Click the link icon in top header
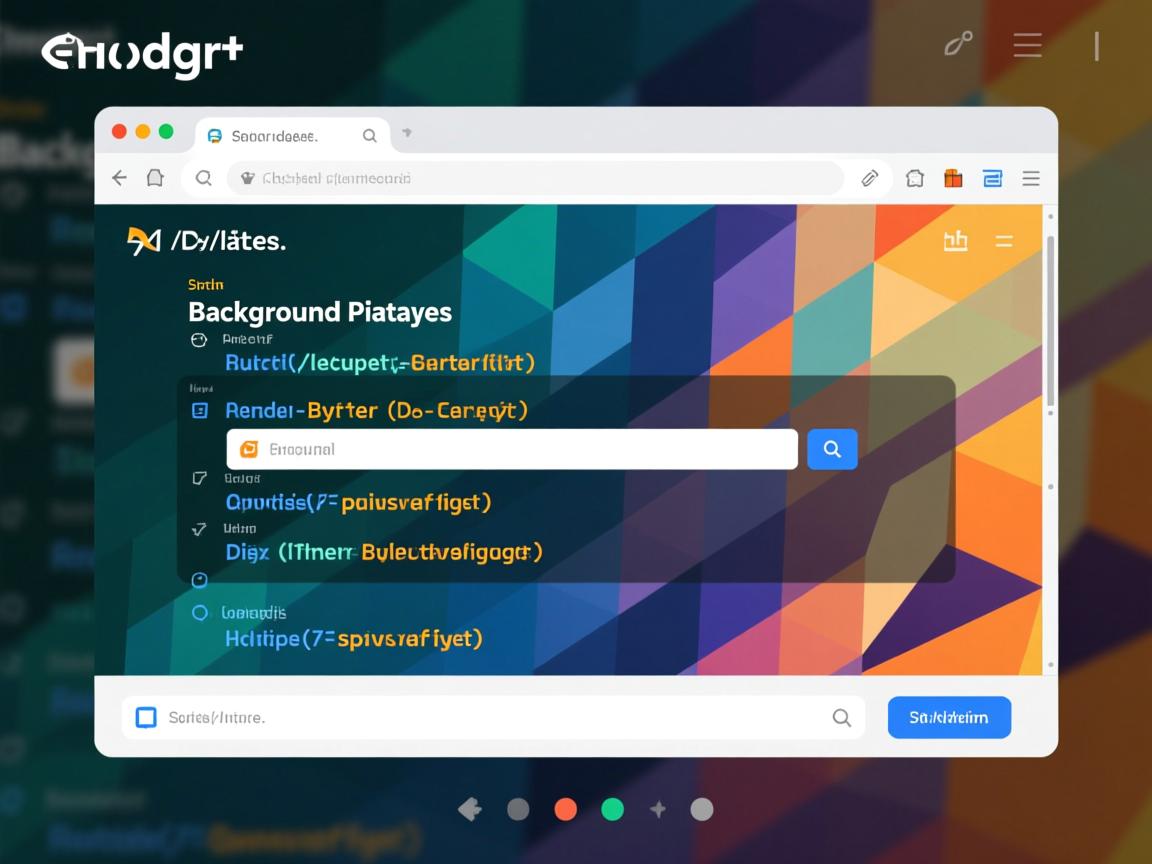 958,44
